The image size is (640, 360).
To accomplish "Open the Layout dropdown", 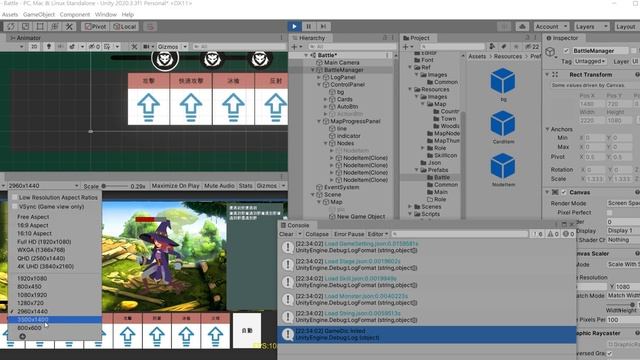I will click(x=626, y=27).
